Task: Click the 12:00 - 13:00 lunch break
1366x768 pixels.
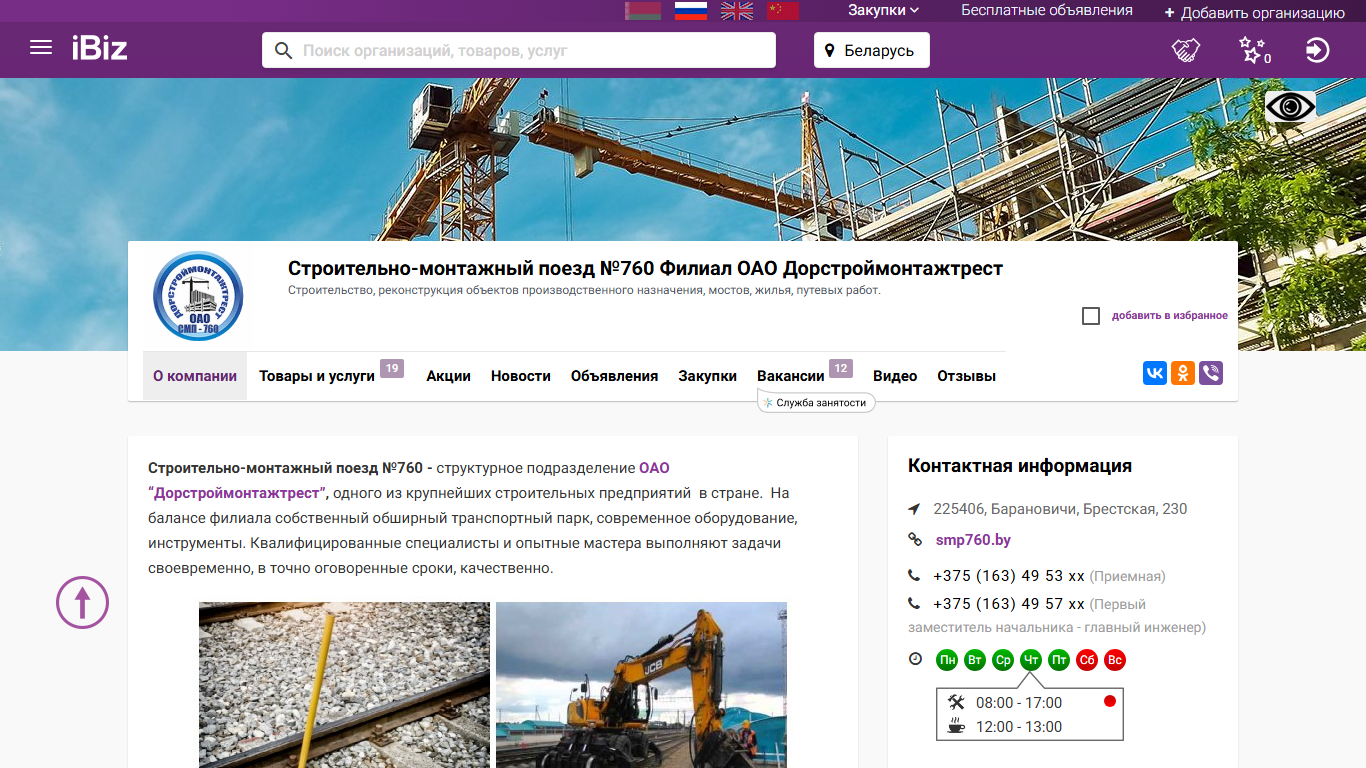Action: click(x=1019, y=727)
